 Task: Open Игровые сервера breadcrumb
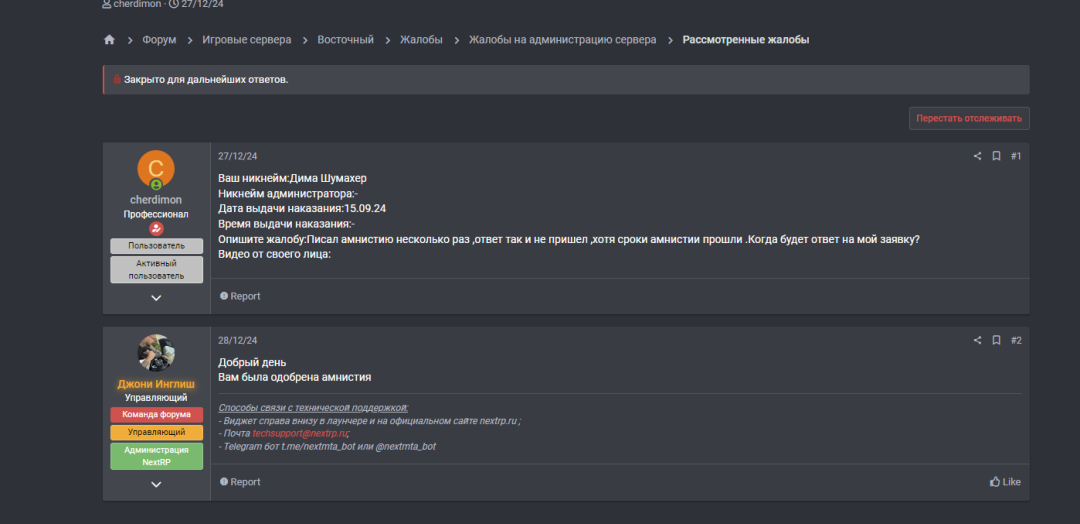247,40
